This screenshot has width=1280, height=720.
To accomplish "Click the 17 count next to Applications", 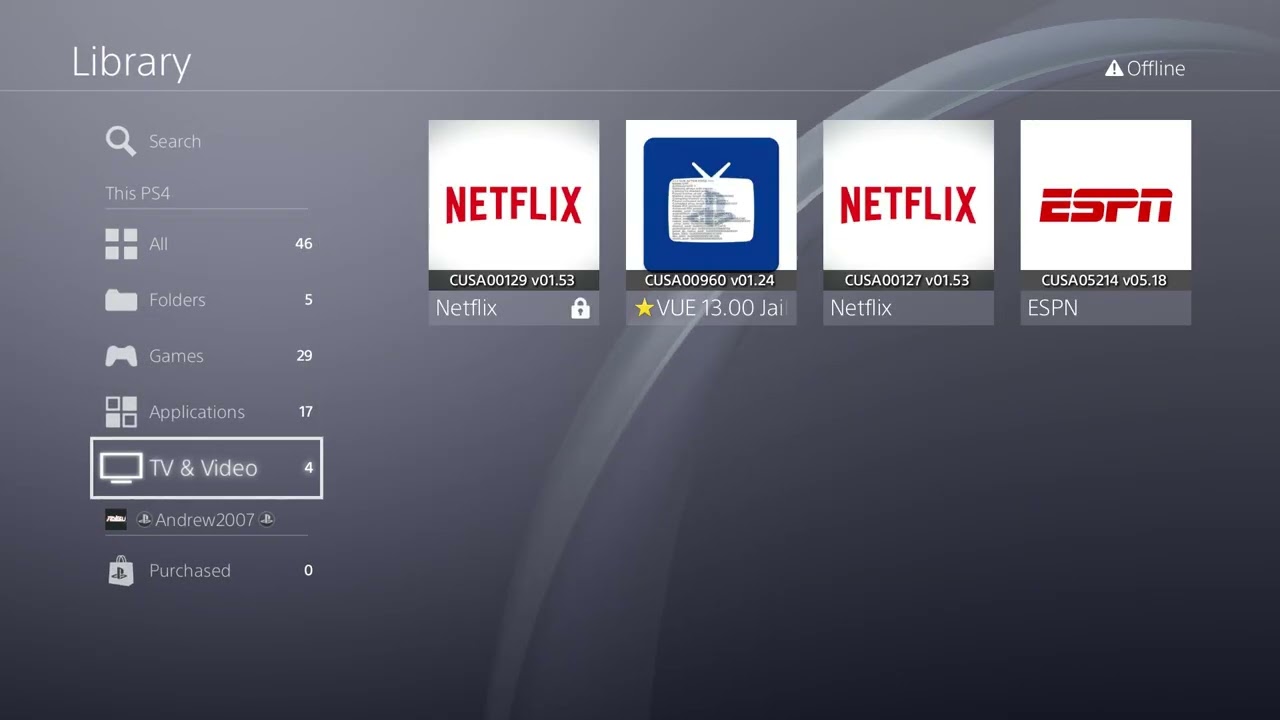I will (x=305, y=412).
